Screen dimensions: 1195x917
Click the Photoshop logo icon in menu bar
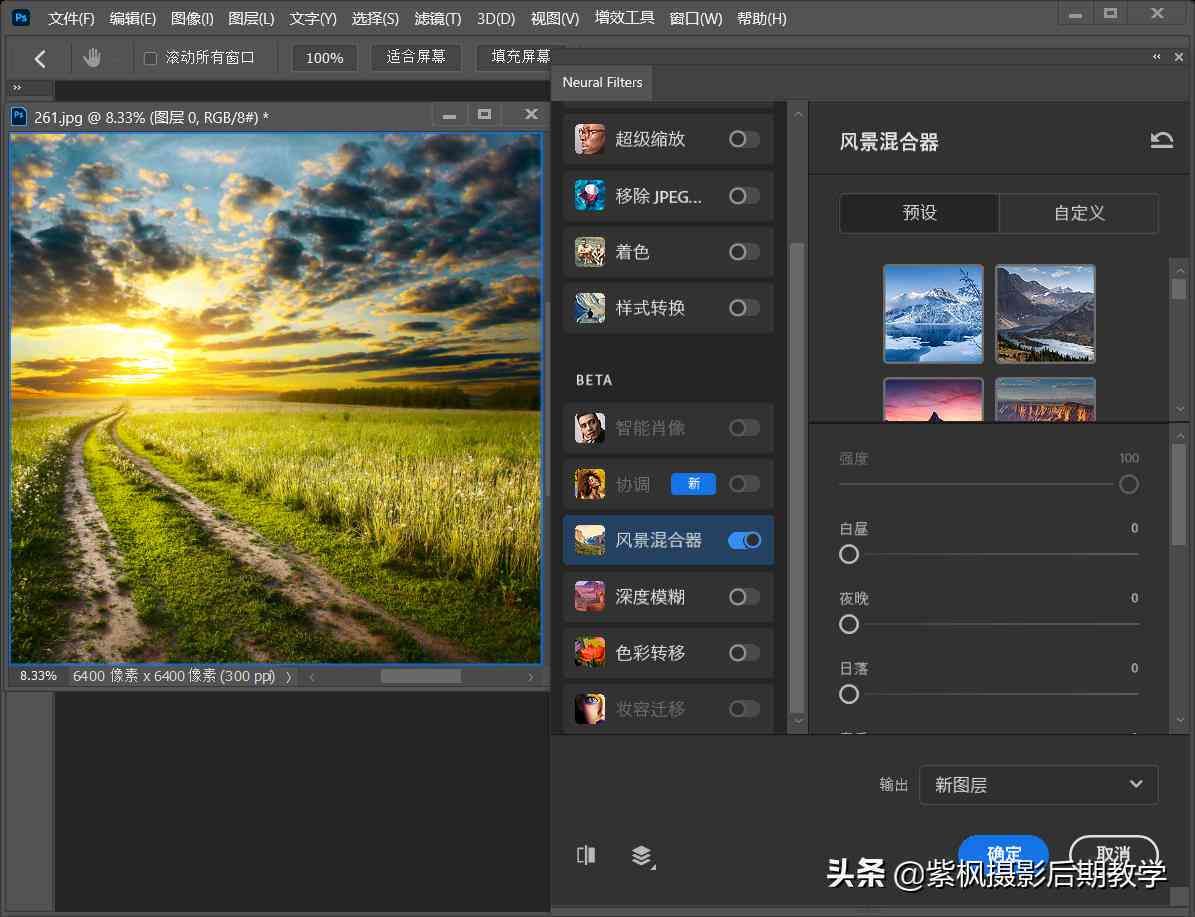21,18
